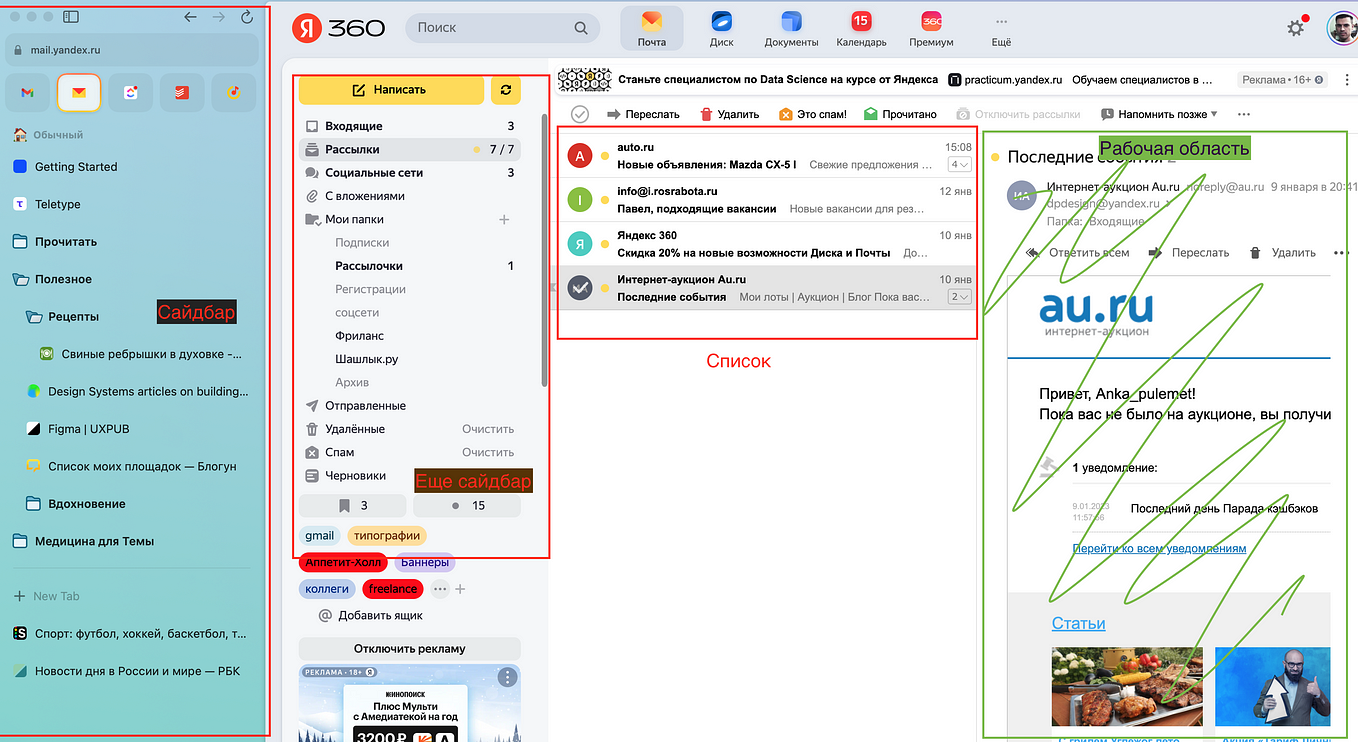Open the С вложениями filter
Image resolution: width=1358 pixels, height=742 pixels.
coord(410,196)
